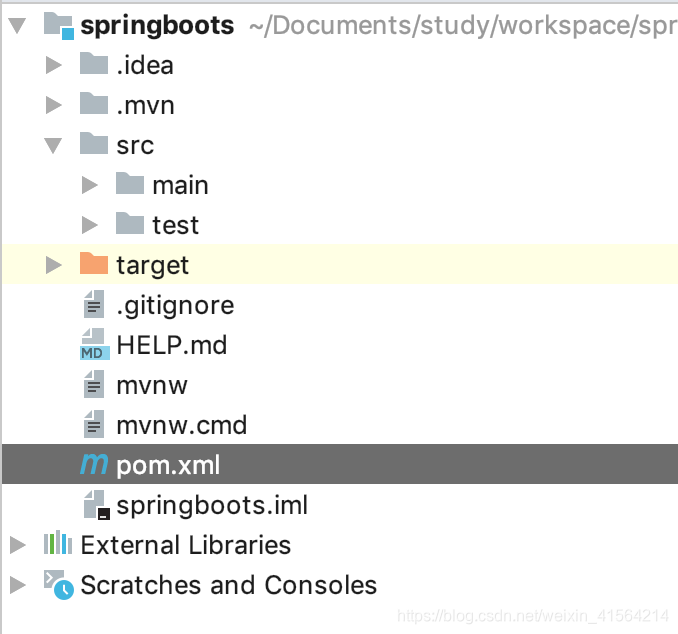
Task: Select the mvnw file name
Action: tap(152, 386)
